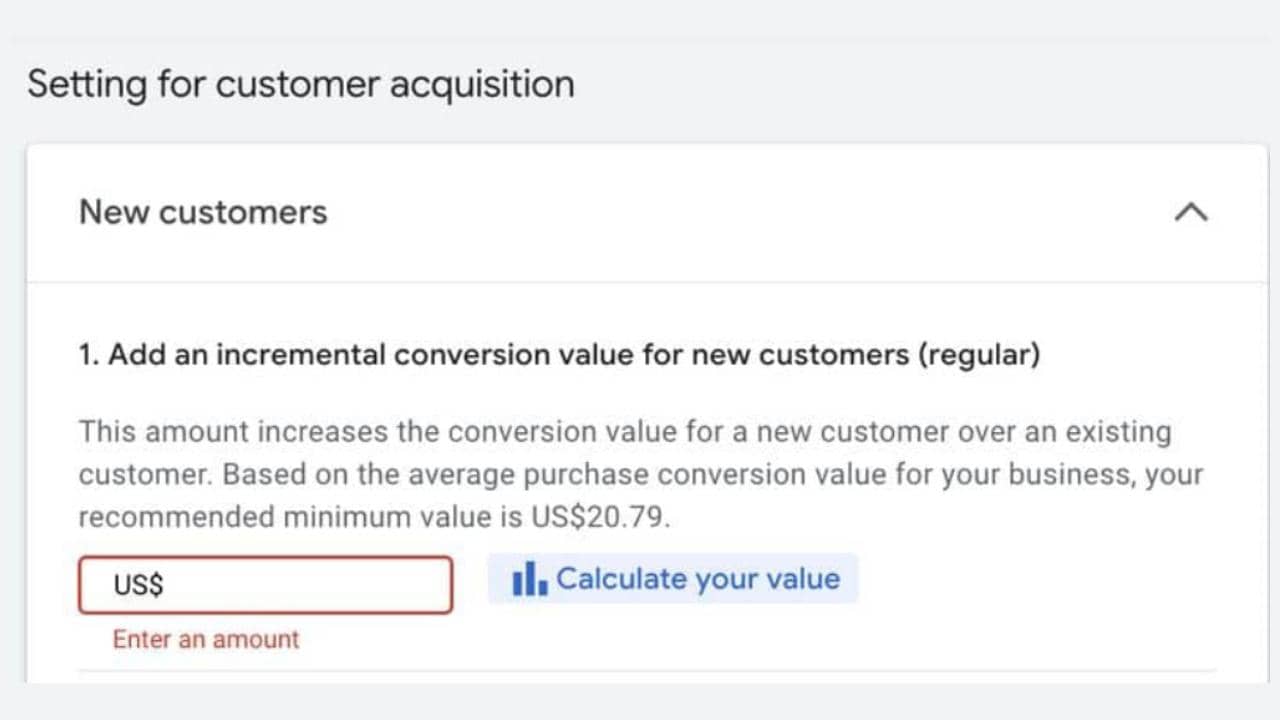Focus the US$ amount input field

pos(266,585)
